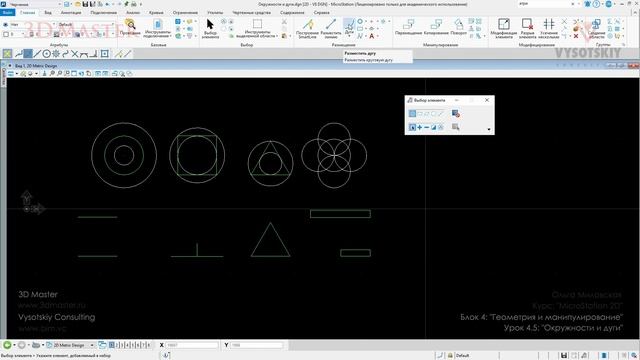Select tangent snap mode icon

(x=84, y=53)
